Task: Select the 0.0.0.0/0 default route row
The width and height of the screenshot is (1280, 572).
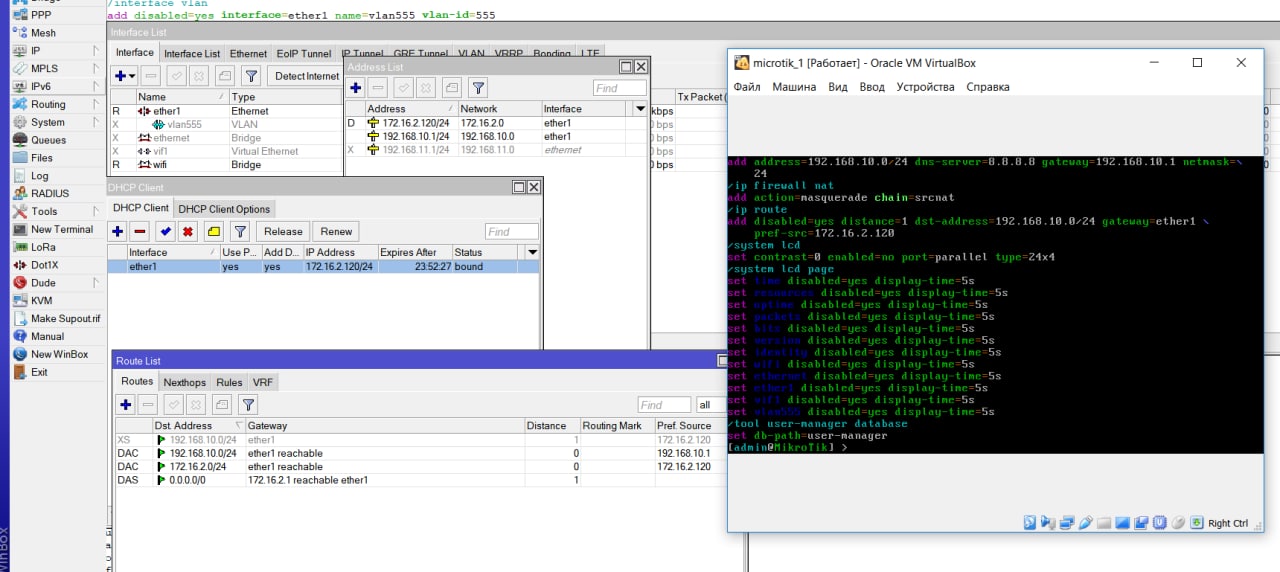Action: coord(420,480)
